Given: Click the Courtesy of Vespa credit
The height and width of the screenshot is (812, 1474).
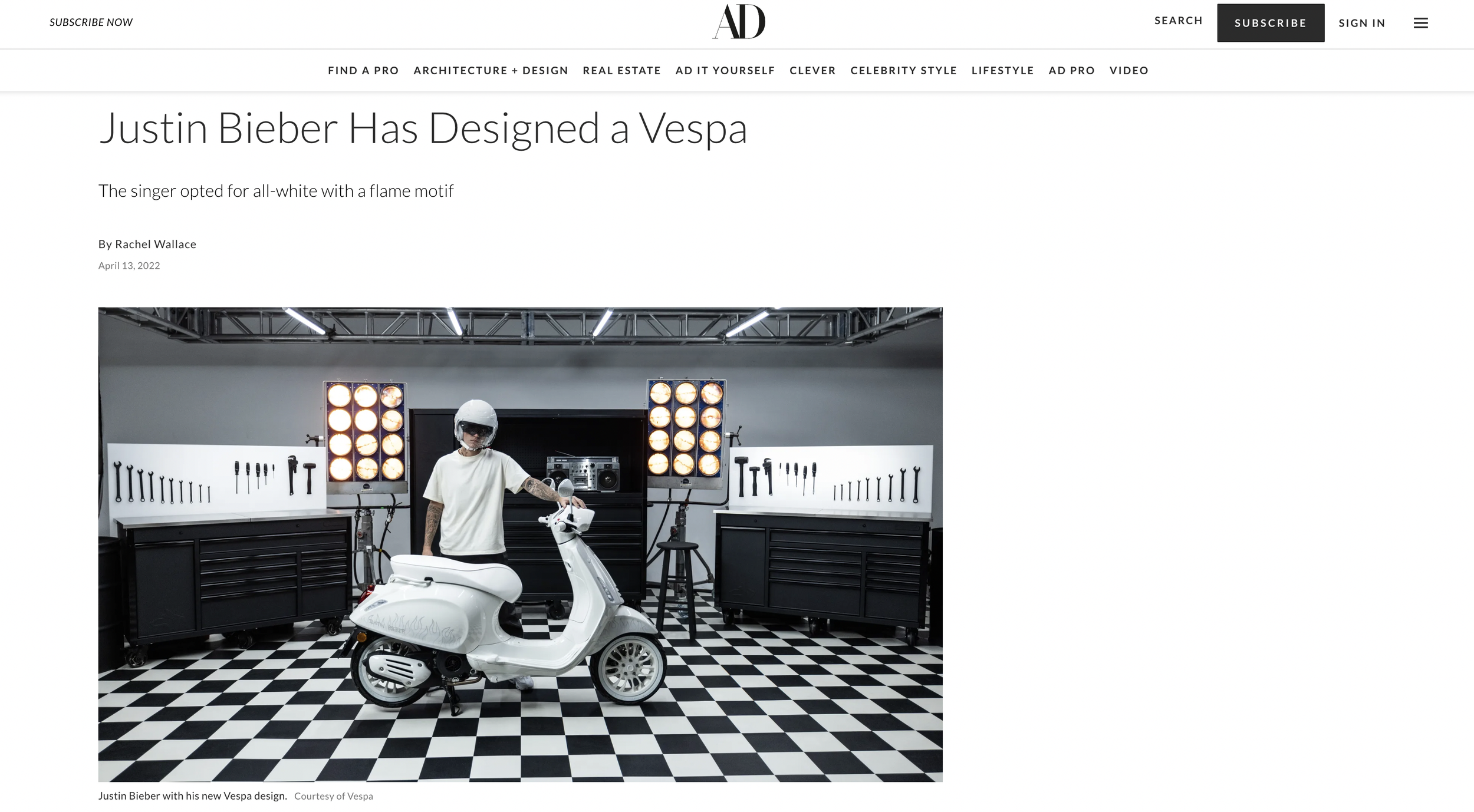Looking at the screenshot, I should pos(334,796).
